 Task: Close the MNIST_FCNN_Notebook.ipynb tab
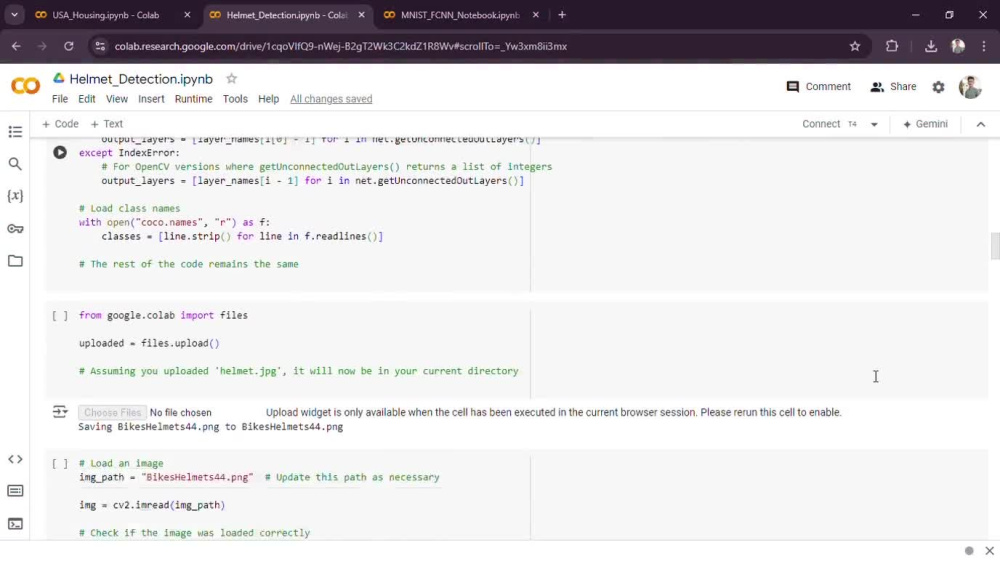click(536, 15)
